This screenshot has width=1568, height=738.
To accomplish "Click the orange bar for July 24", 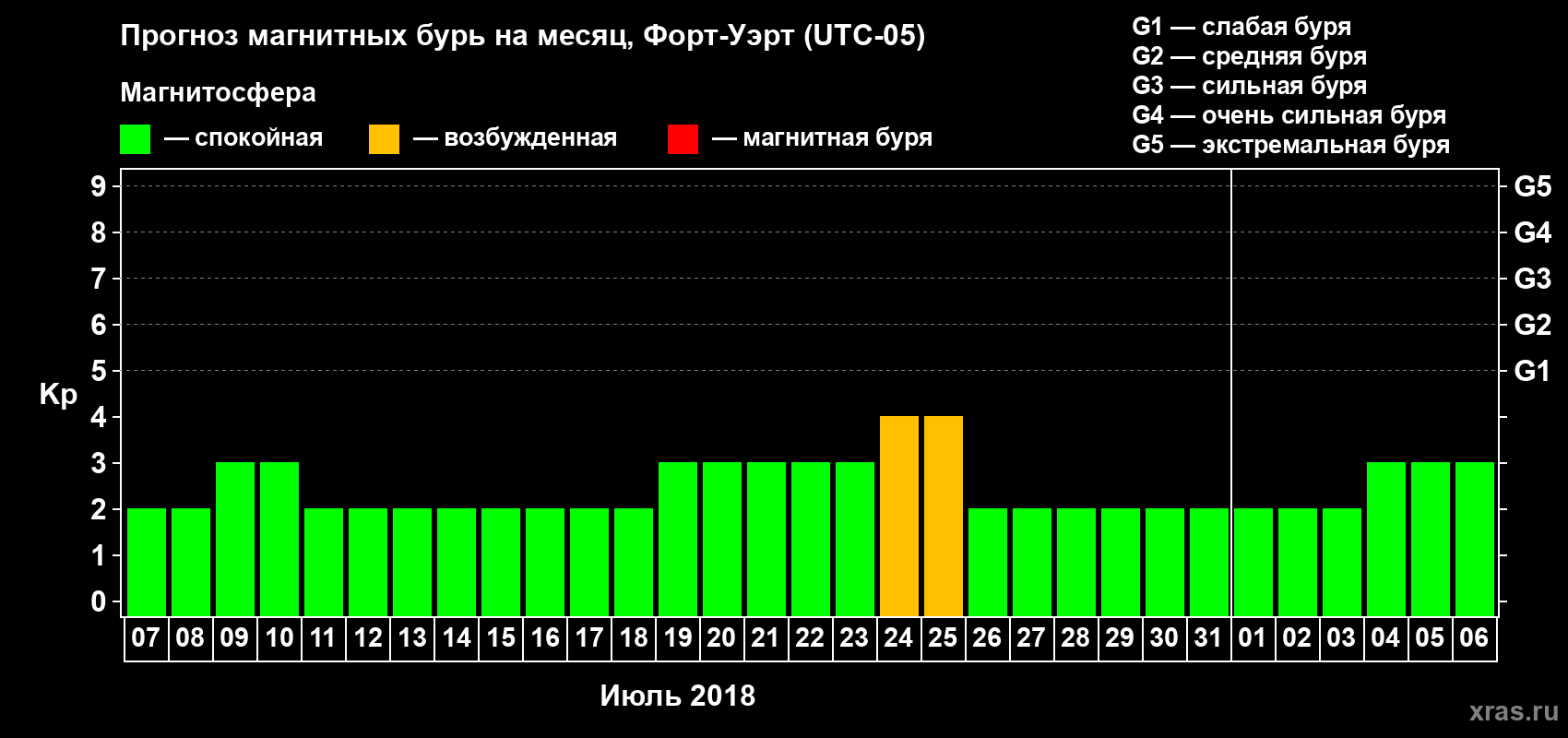I will (x=899, y=516).
